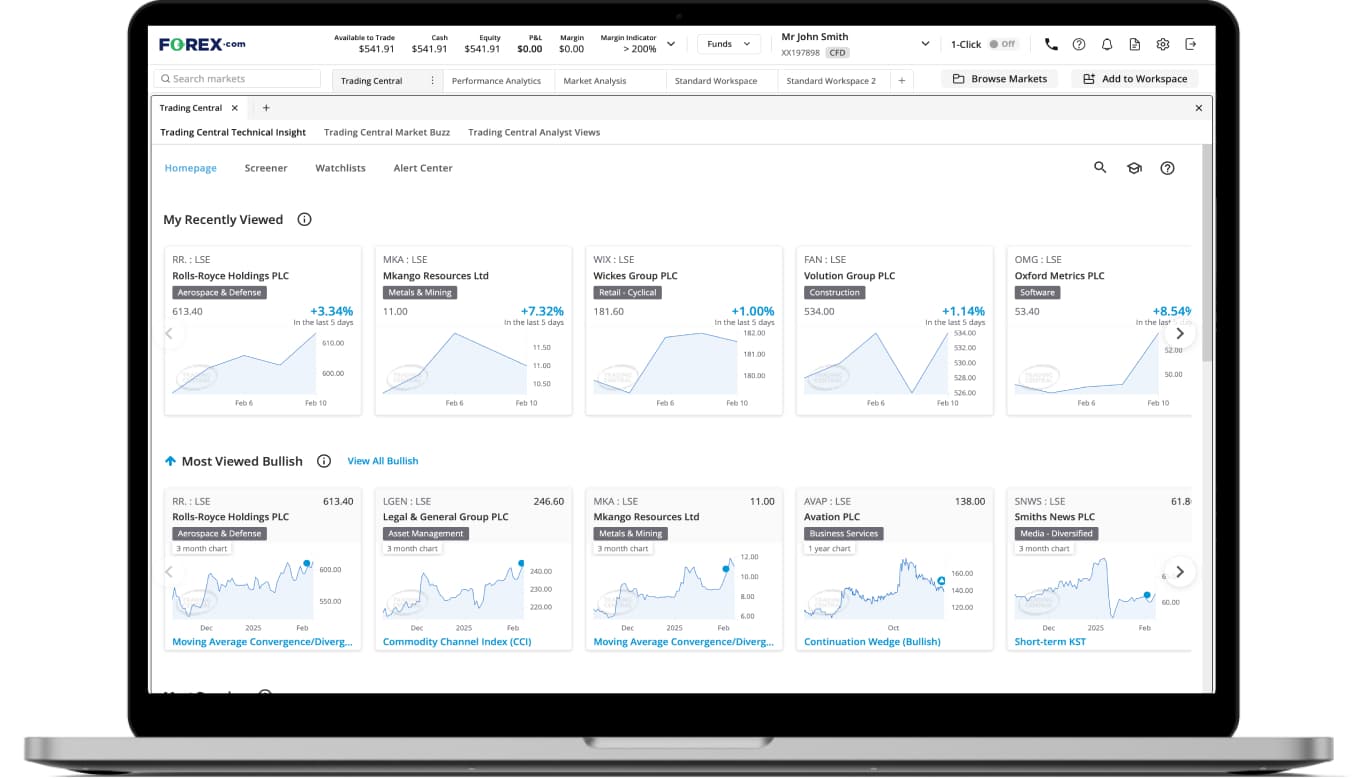Add new panel tab beside Trading Central

click(266, 108)
